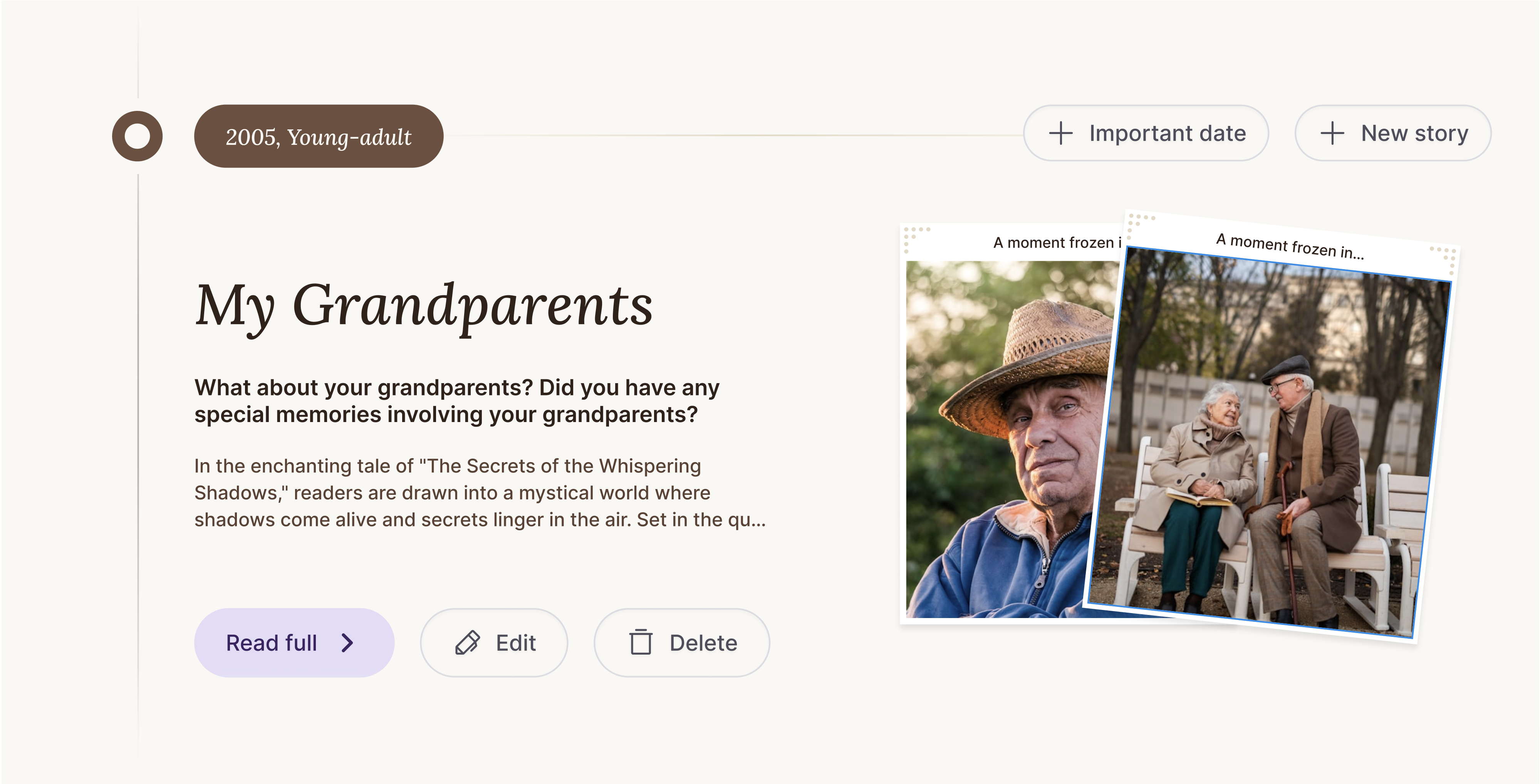Click the plus icon beside New story

[x=1332, y=133]
